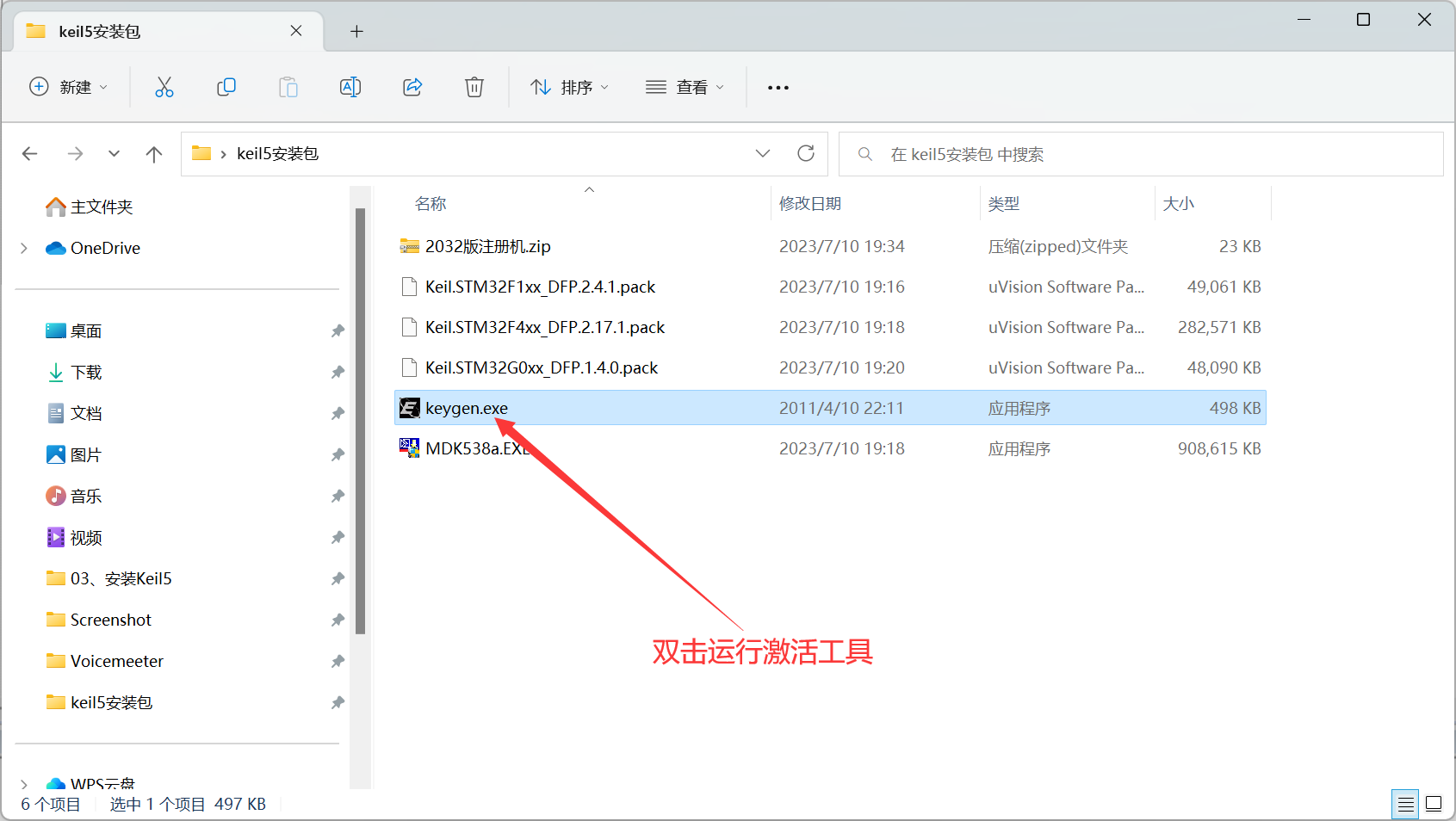
Task: Click the Rename icon in toolbar
Action: (x=350, y=87)
